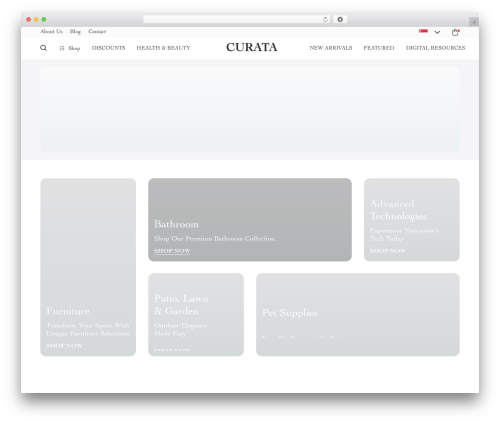Screen dimensions: 500x423
Task: Click the green maximize window button
Action: click(x=44, y=19)
